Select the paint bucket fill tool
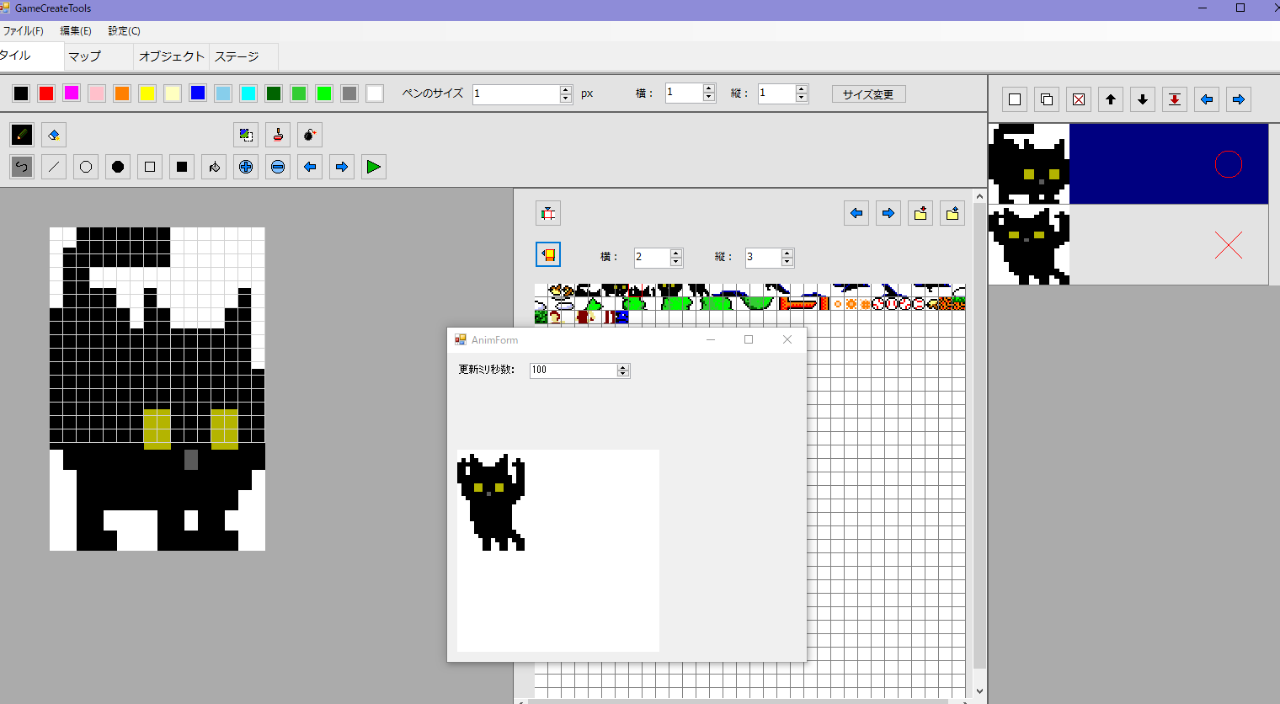Image resolution: width=1280 pixels, height=704 pixels. pos(214,167)
